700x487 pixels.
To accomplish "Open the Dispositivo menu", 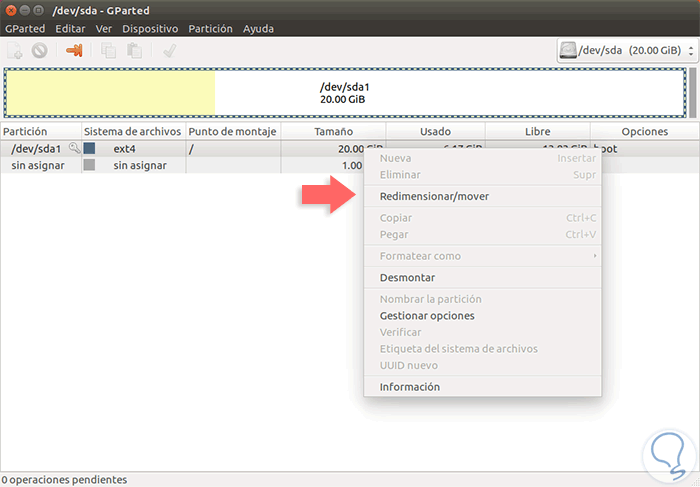I will pyautogui.click(x=150, y=29).
